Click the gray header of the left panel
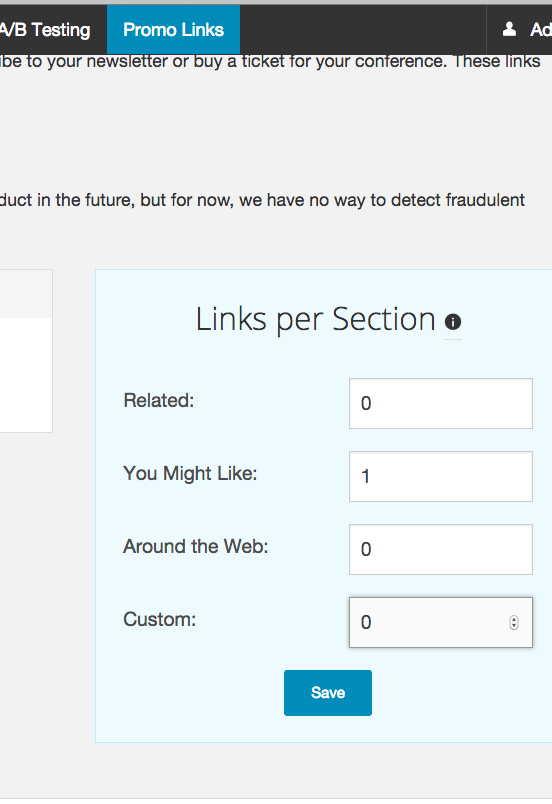The image size is (552, 804). click(x=26, y=294)
